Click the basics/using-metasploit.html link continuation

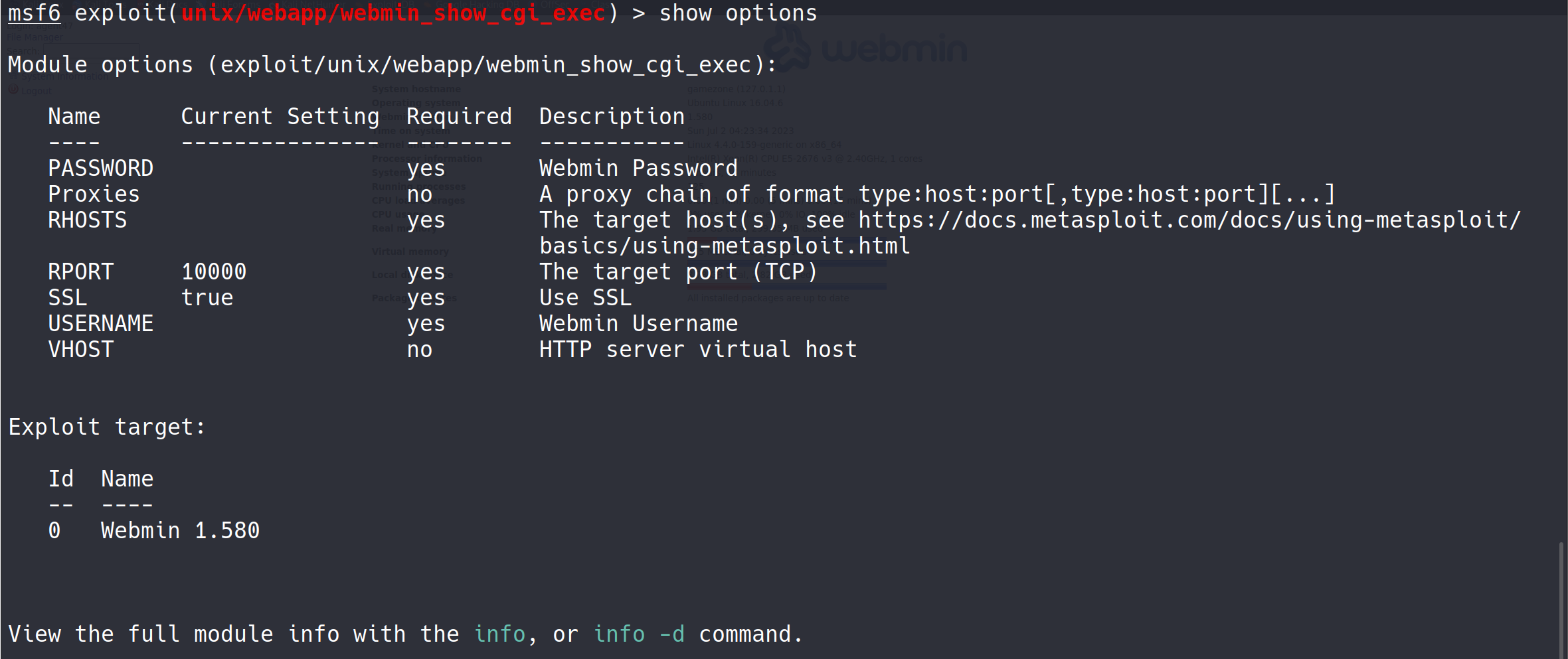click(724, 246)
